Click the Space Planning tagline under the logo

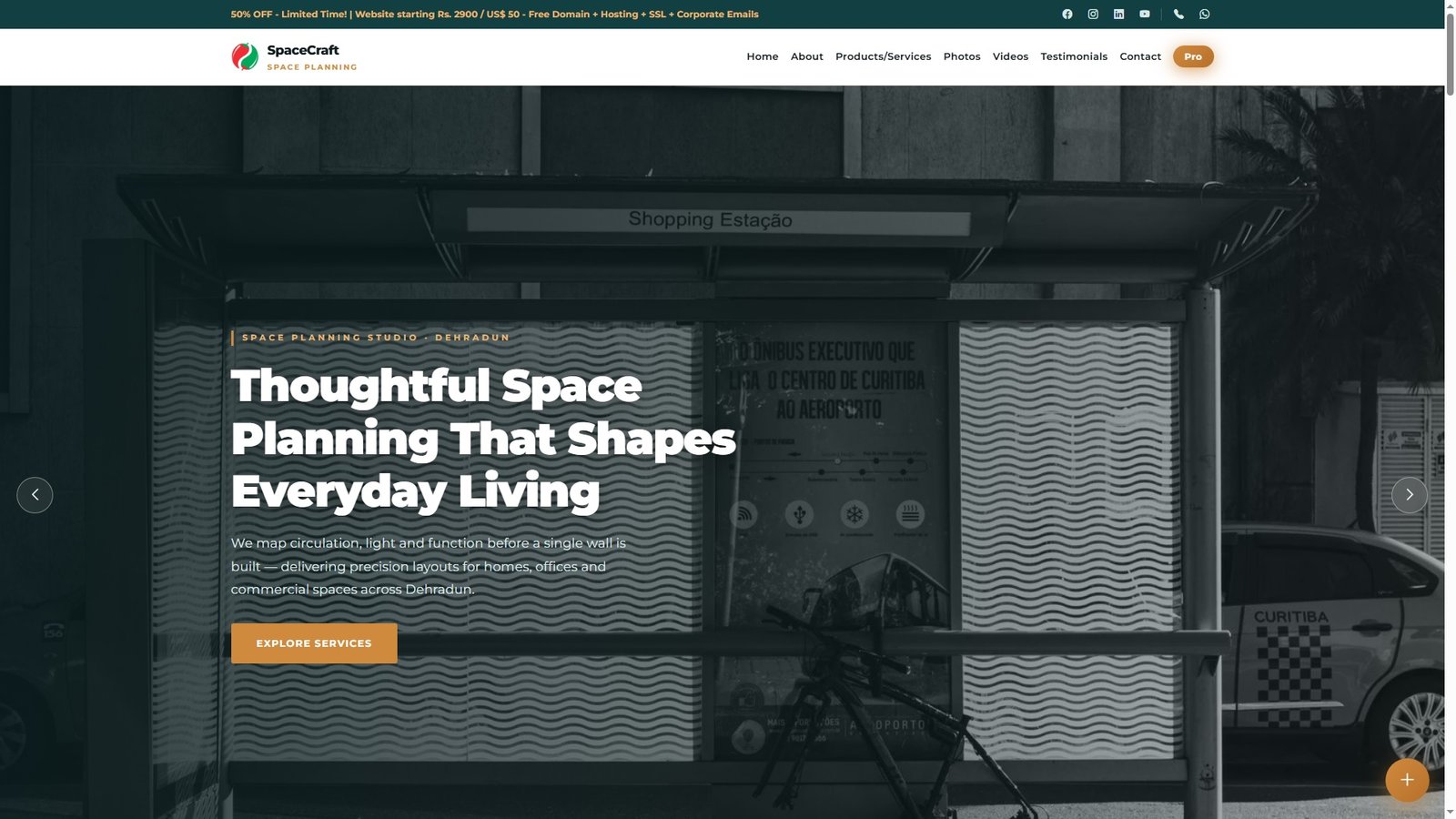coord(312,67)
